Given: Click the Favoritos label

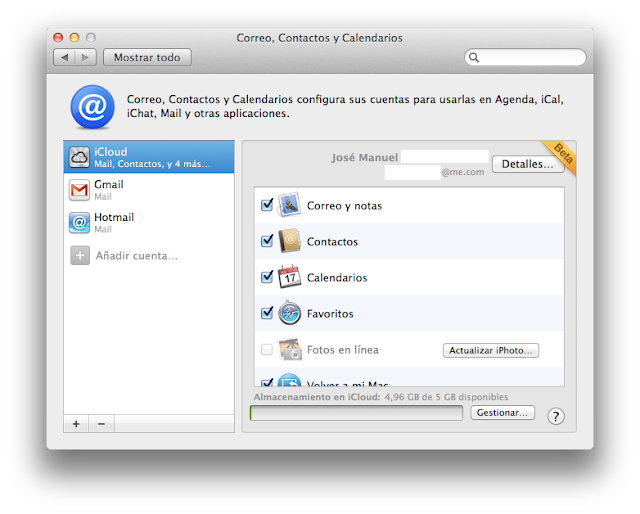Looking at the screenshot, I should pyautogui.click(x=330, y=314).
